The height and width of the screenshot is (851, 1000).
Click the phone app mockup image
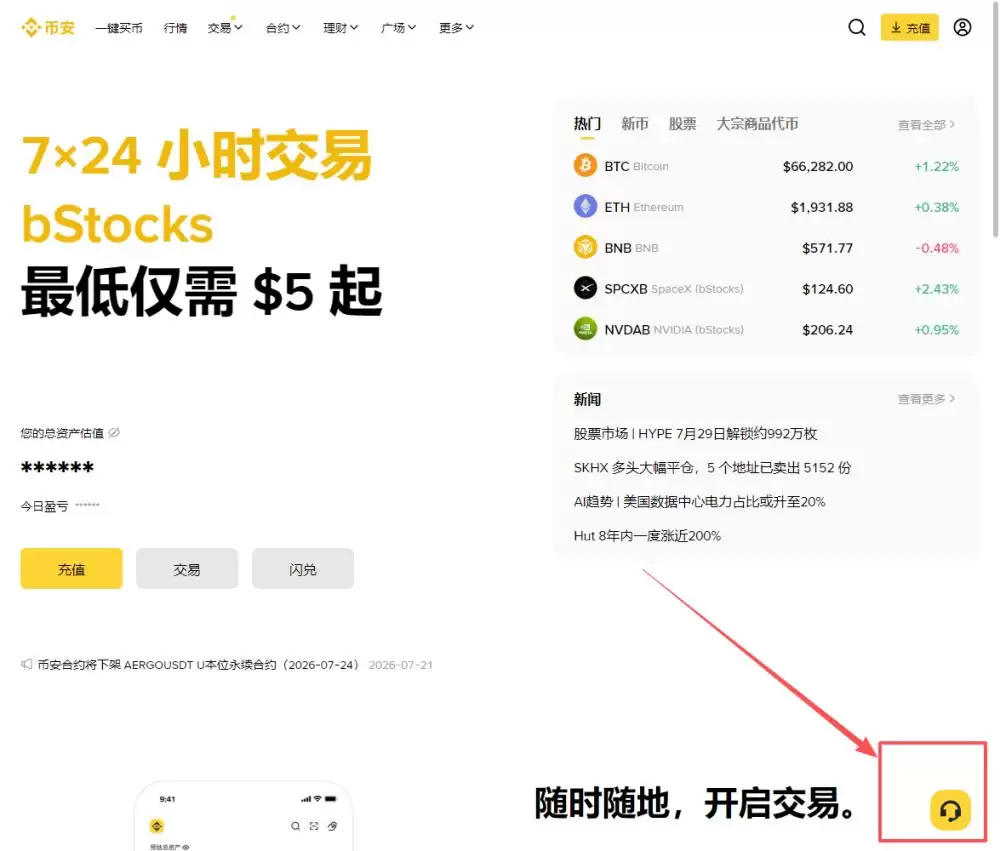tap(243, 816)
